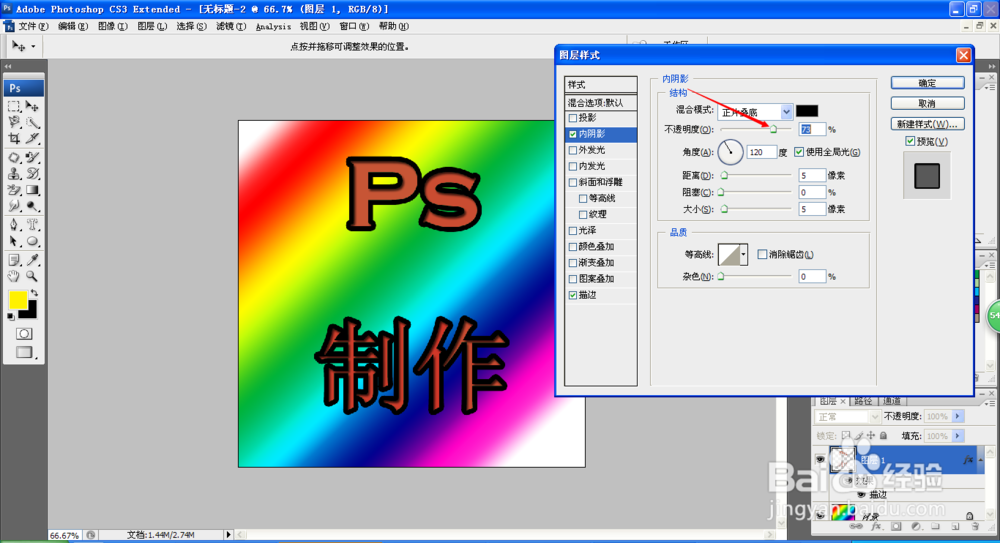Enable the 投影 drop shadow checkbox
This screenshot has width=1000, height=543.
(573, 118)
